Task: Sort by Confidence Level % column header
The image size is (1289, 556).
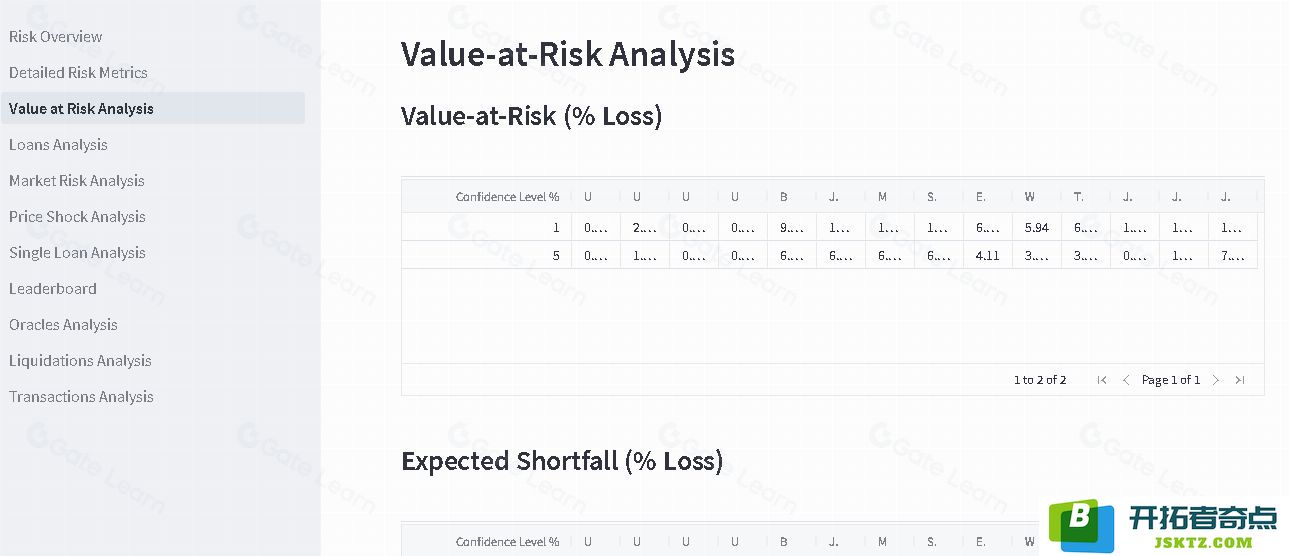Action: 507,197
